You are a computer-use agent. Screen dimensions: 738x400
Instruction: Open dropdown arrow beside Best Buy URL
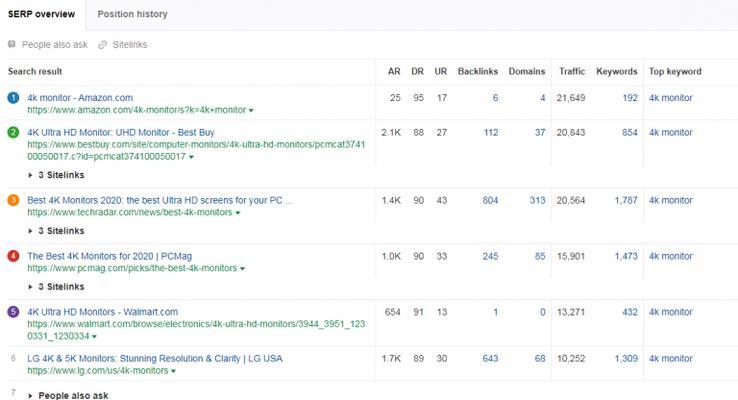pyautogui.click(x=191, y=157)
